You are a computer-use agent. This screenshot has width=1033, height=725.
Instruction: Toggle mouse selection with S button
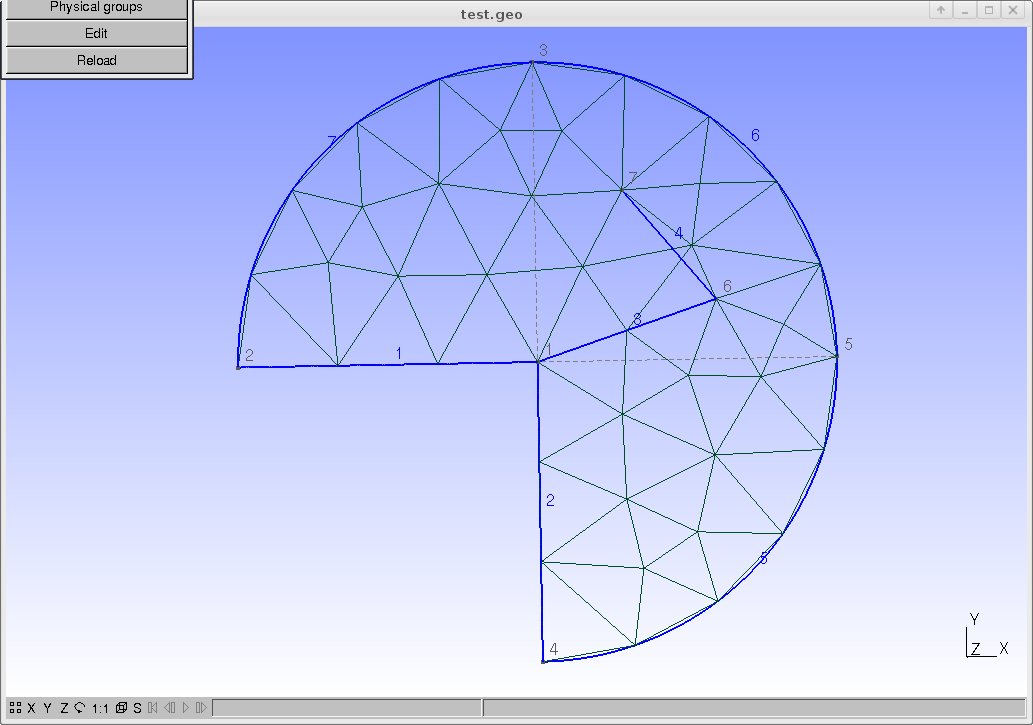pyautogui.click(x=137, y=708)
